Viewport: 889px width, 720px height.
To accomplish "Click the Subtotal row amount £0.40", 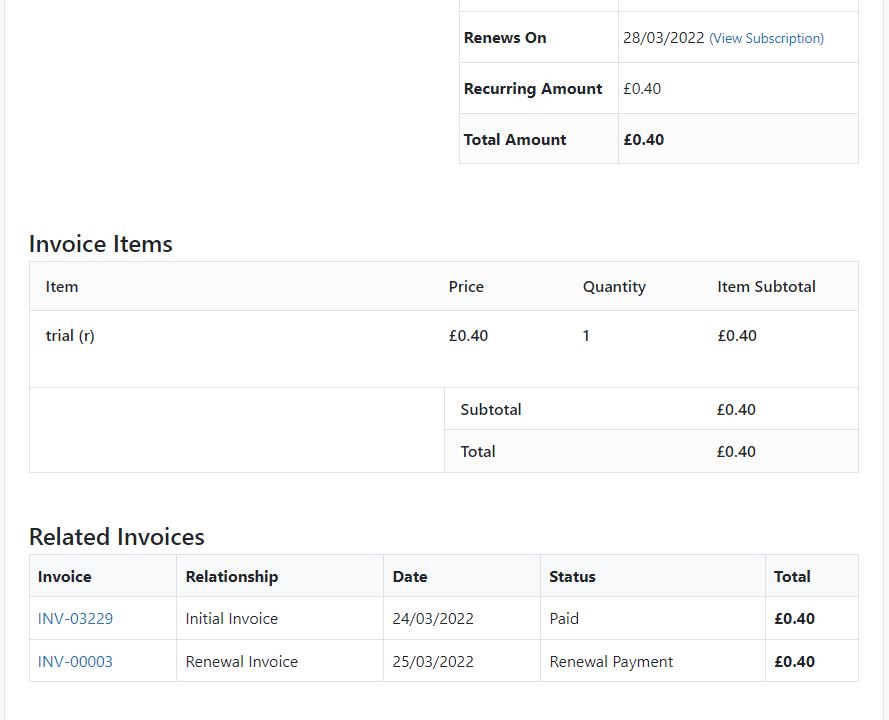I will (x=736, y=409).
